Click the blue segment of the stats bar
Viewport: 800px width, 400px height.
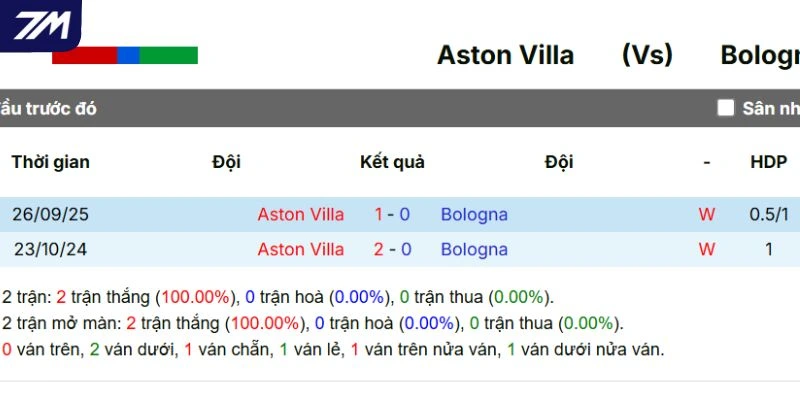point(128,56)
